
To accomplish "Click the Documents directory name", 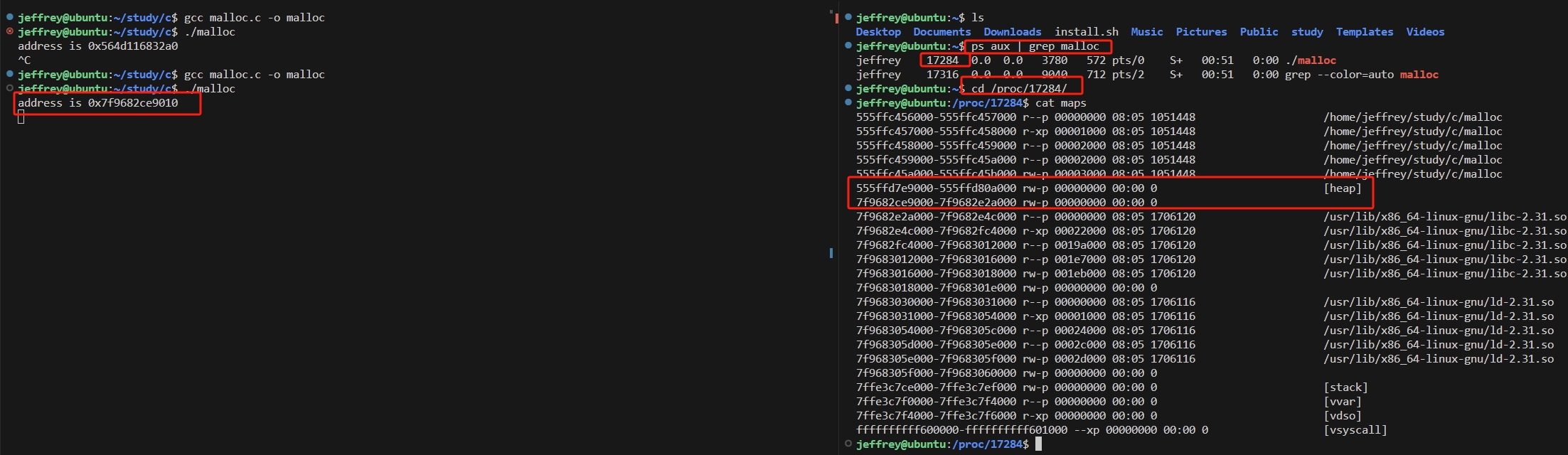I will tap(942, 32).
